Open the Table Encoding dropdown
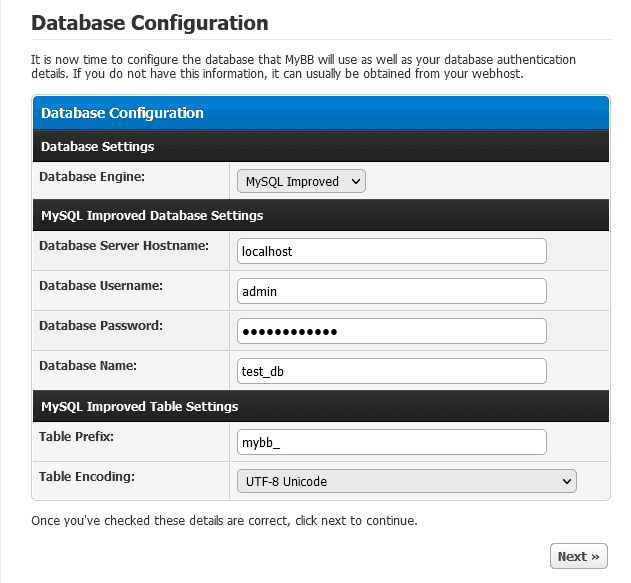631x583 pixels. pyautogui.click(x=406, y=481)
